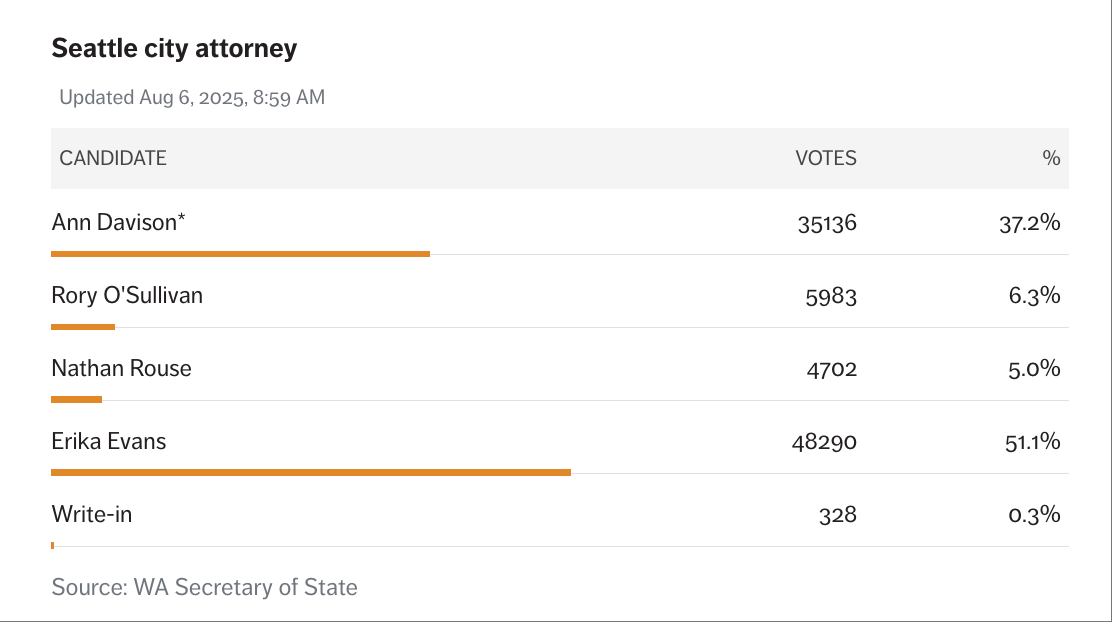
Task: Select the Write-in row label
Action: (x=92, y=514)
